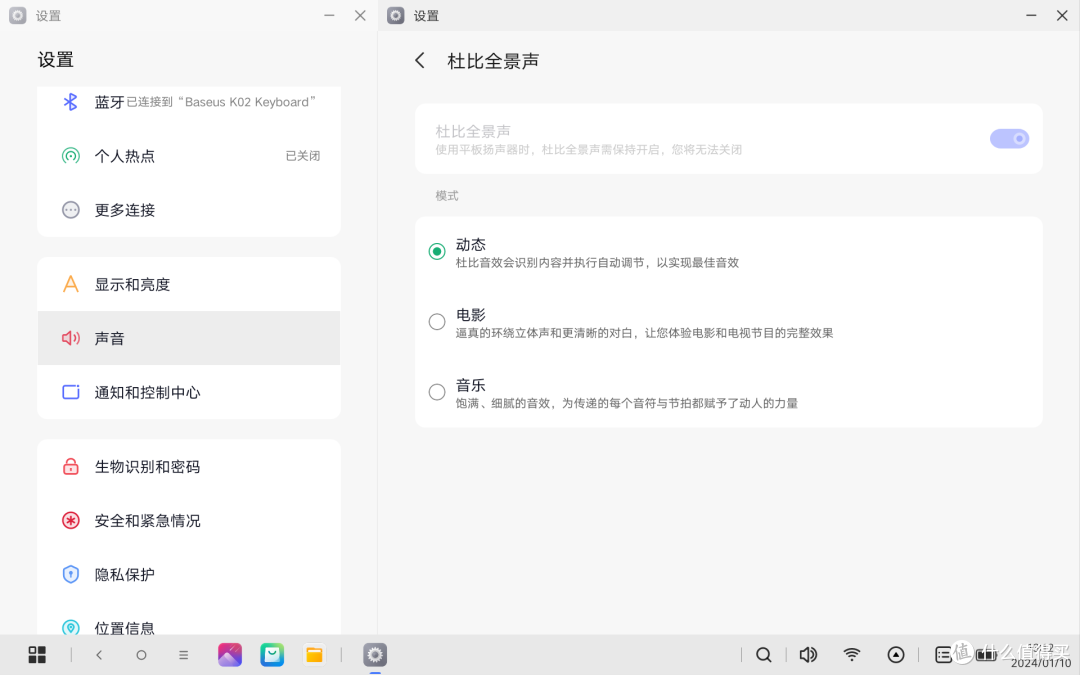Open the taskbar search magnifier
Viewport: 1080px width, 675px height.
764,654
